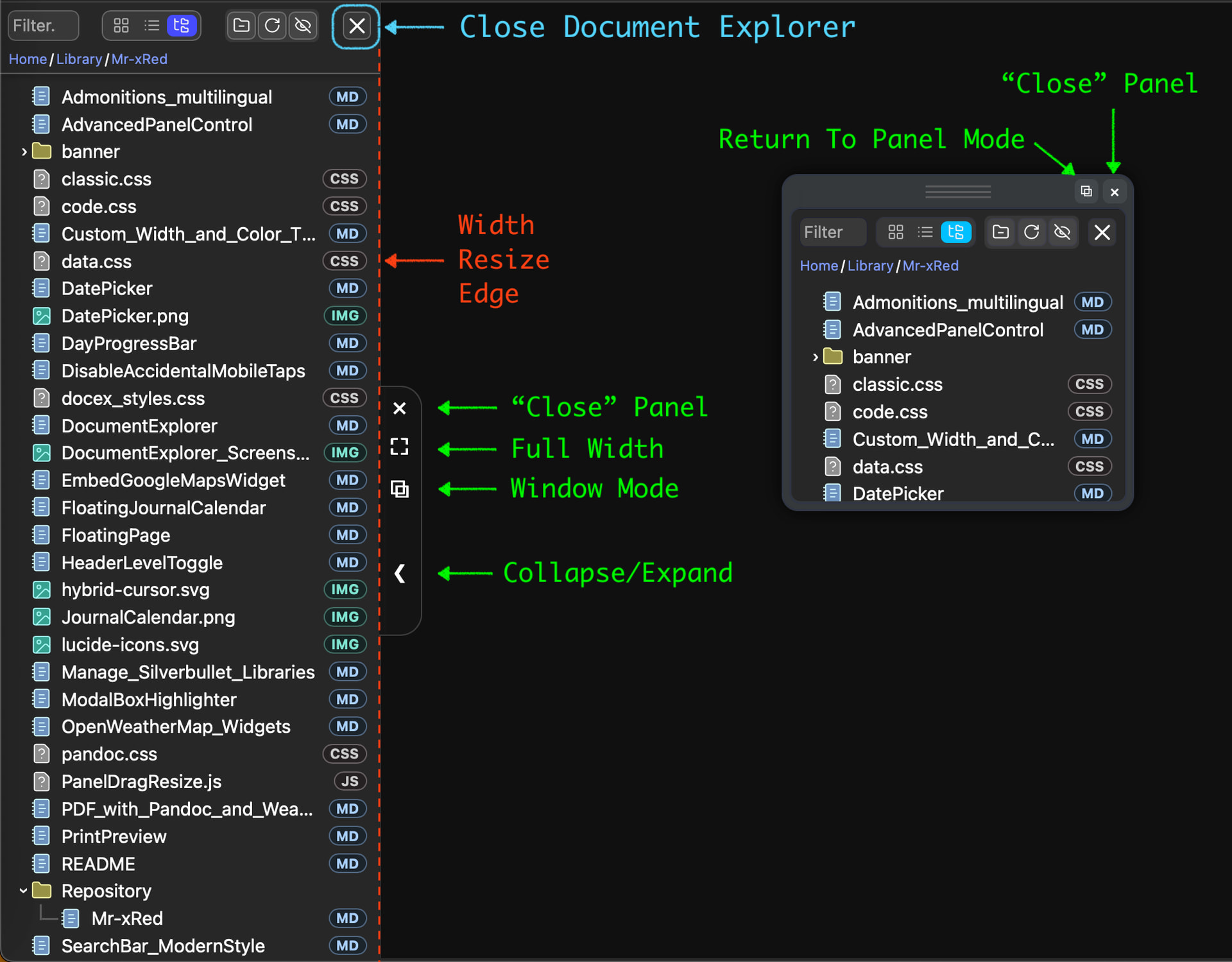Viewport: 1232px width, 962px height.
Task: Click Return To Panel Mode icon on floating window
Action: pyautogui.click(x=1086, y=191)
